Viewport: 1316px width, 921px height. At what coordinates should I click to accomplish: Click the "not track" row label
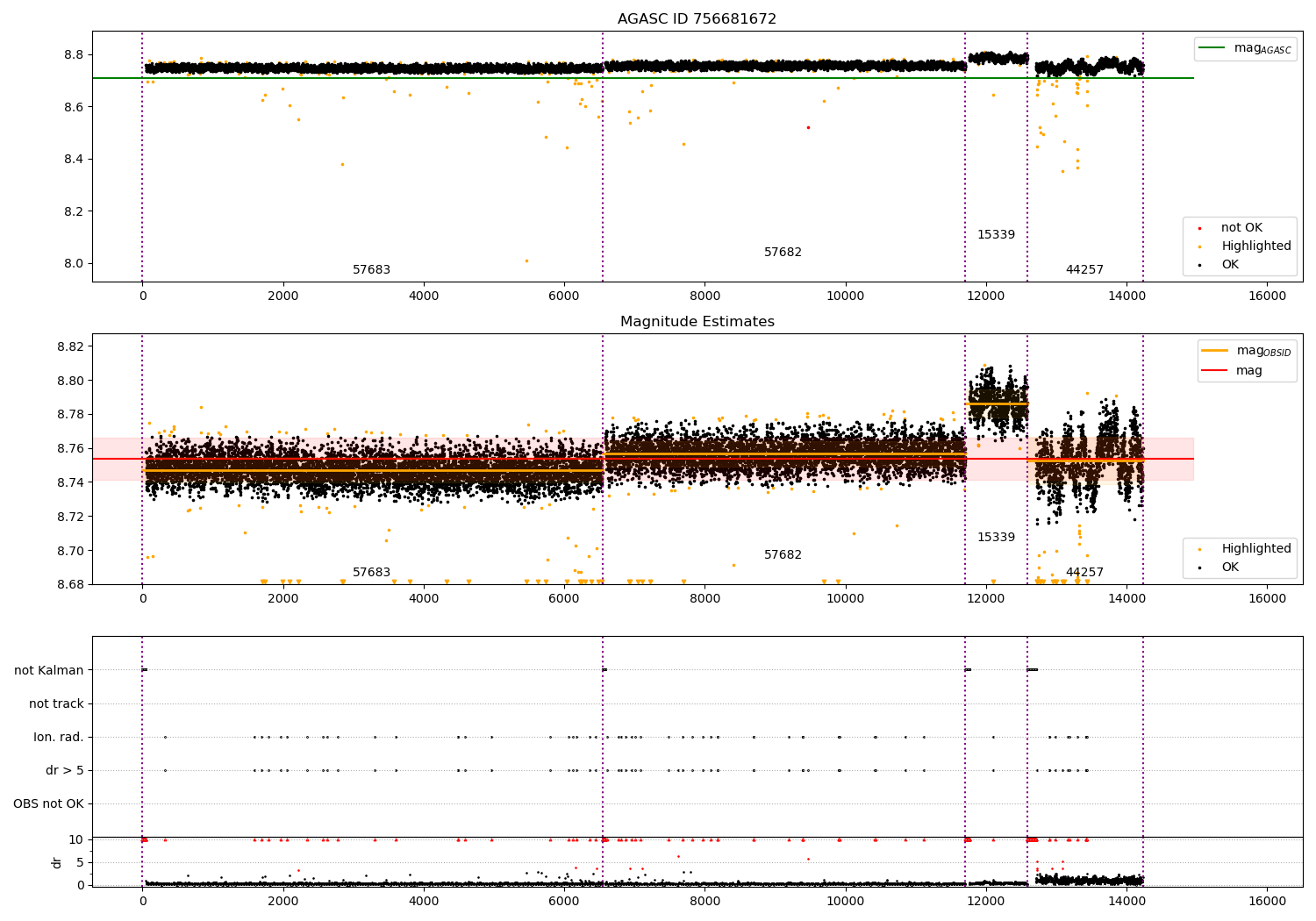pos(56,703)
